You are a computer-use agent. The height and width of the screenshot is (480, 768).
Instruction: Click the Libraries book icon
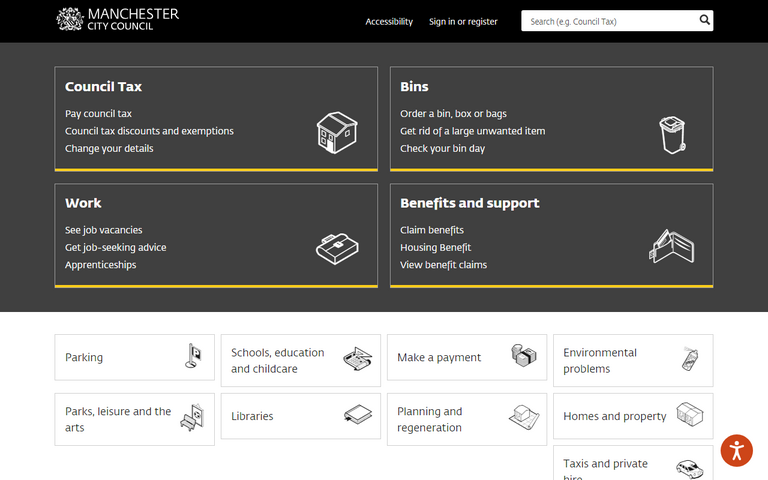coord(357,415)
